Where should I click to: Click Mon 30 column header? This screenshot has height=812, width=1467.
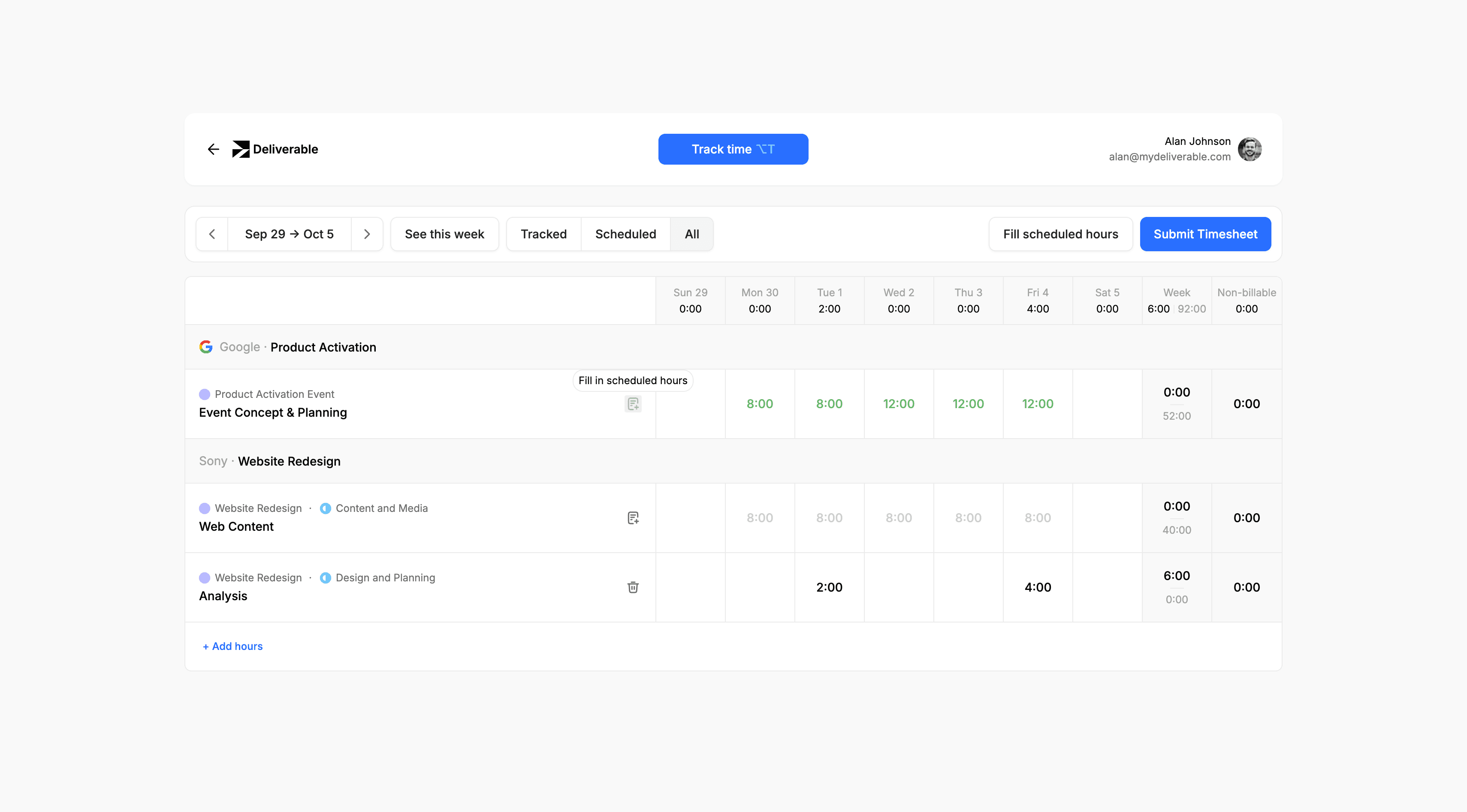click(760, 301)
